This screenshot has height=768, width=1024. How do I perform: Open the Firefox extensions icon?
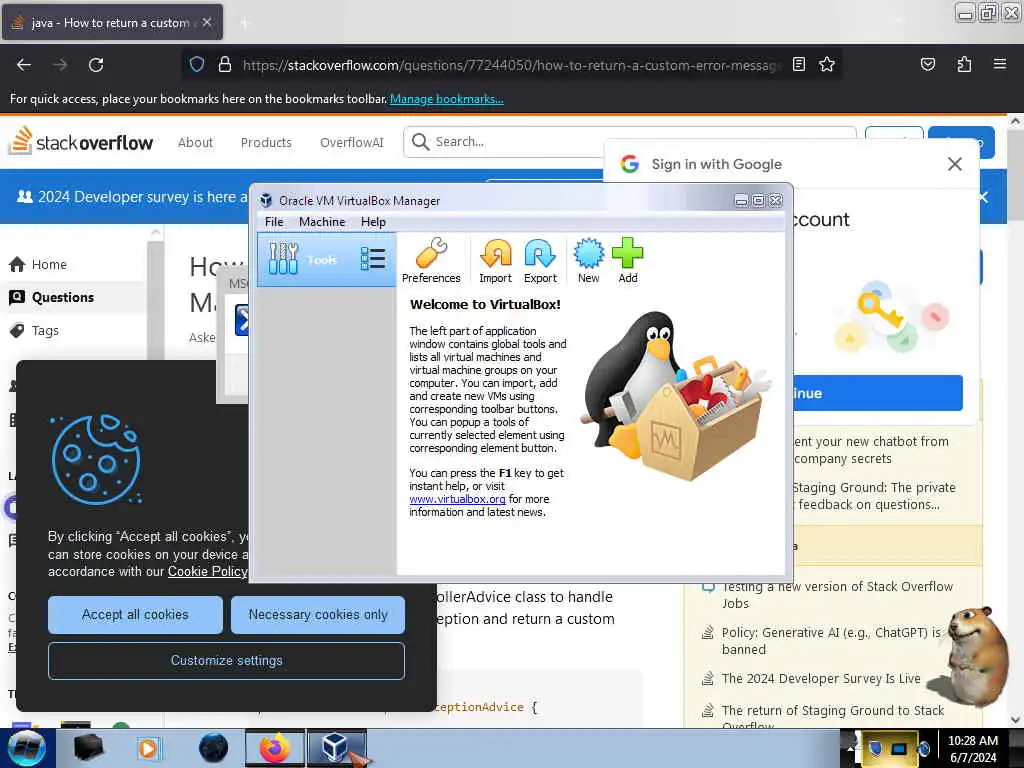(x=964, y=64)
